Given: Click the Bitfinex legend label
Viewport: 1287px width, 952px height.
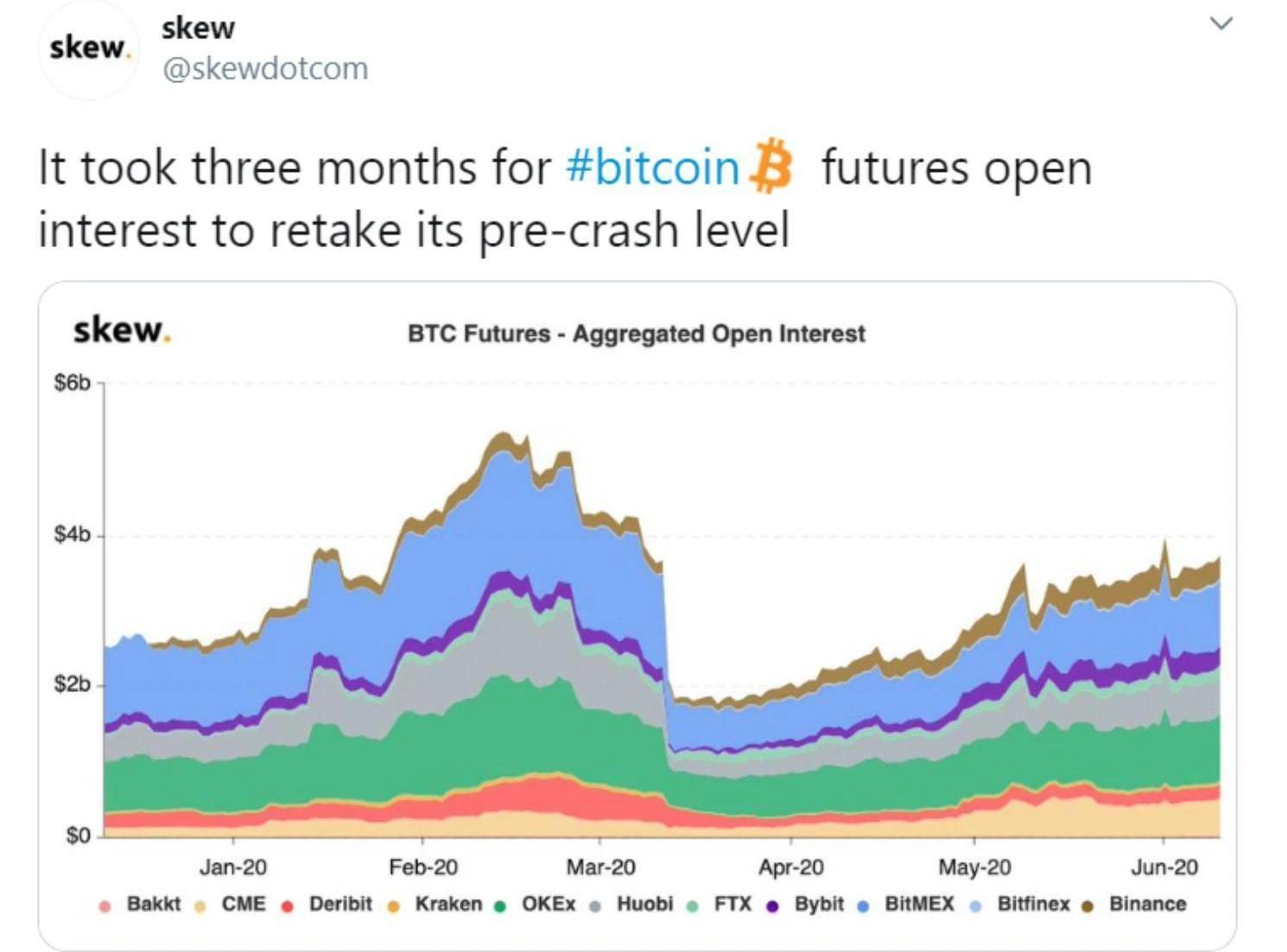Looking at the screenshot, I should (1033, 904).
